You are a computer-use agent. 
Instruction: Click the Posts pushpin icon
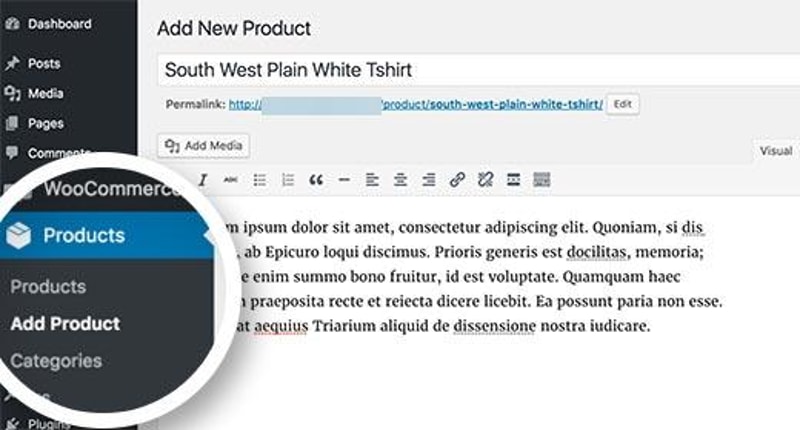pos(12,63)
